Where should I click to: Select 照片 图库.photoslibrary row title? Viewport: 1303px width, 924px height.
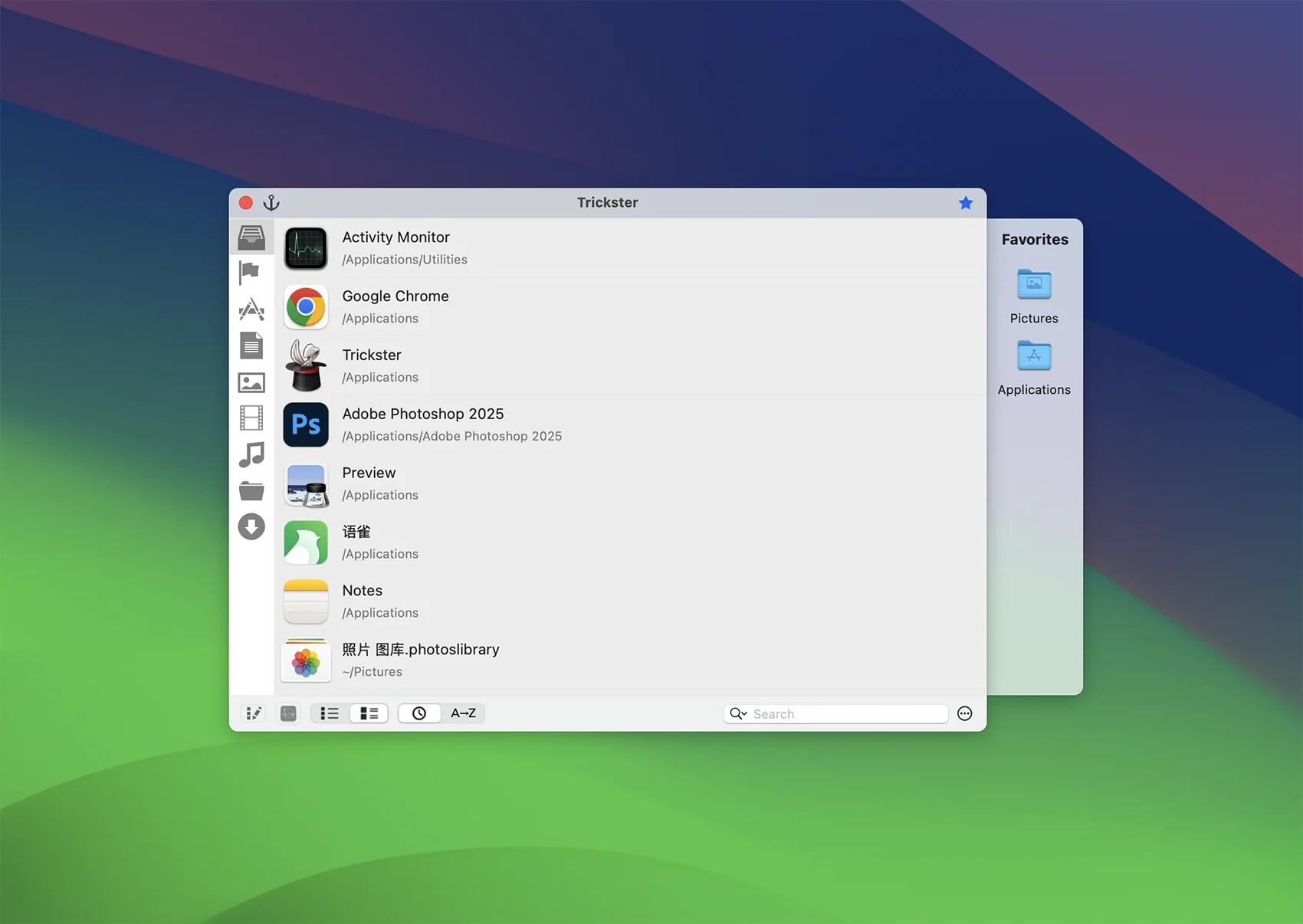pos(421,650)
